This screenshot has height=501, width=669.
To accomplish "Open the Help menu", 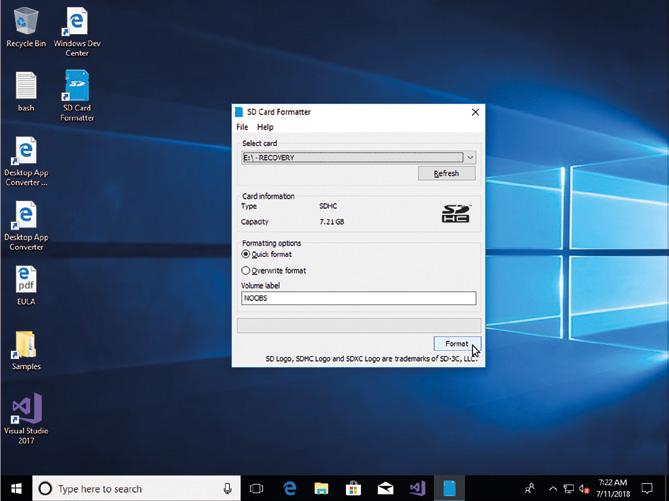I will coord(265,127).
